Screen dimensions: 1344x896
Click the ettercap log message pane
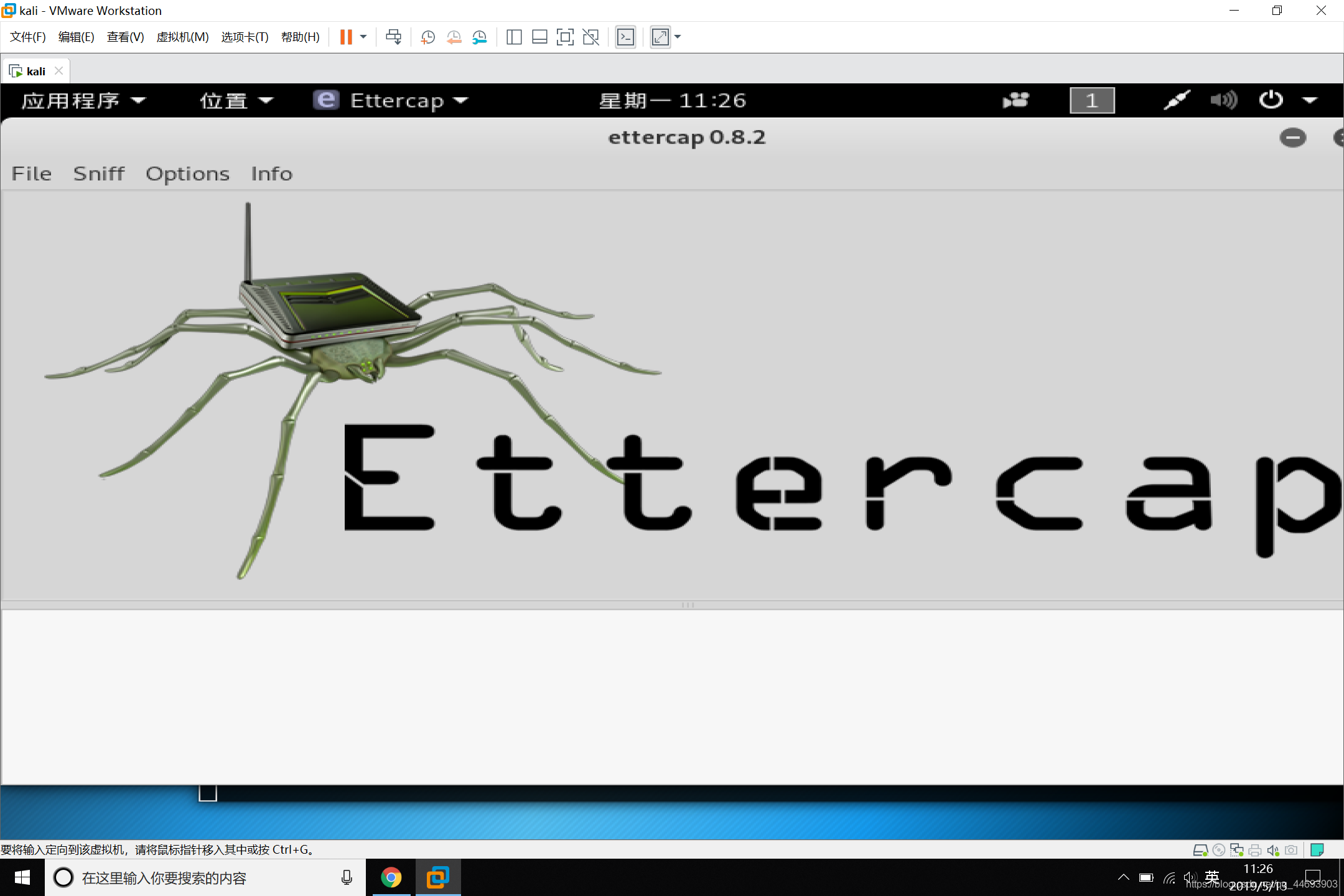(x=672, y=697)
